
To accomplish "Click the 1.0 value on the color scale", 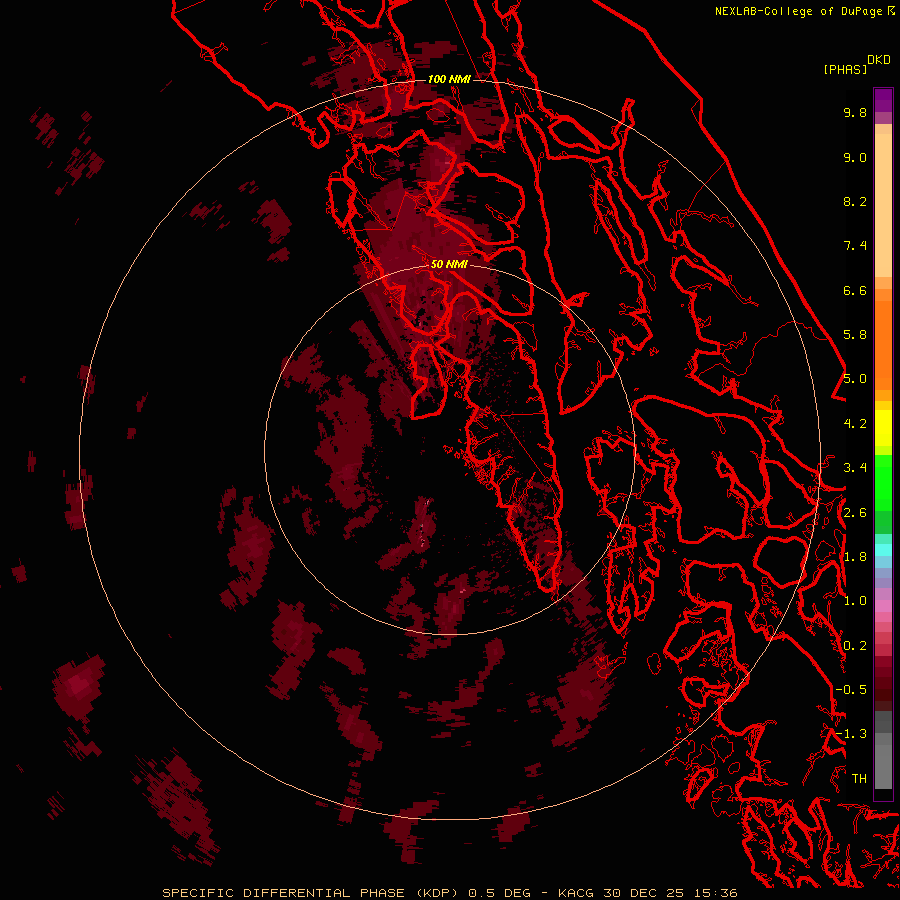I will click(855, 601).
